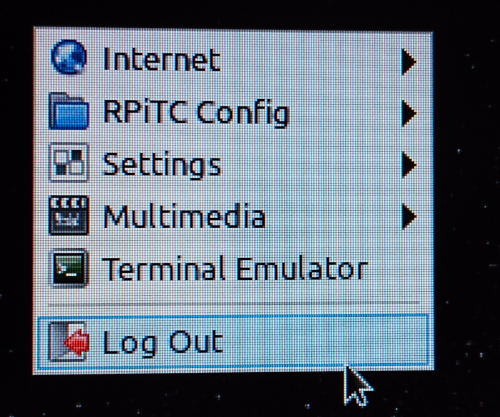Click the blue globe Internet icon
500x417 pixels.
coord(69,57)
